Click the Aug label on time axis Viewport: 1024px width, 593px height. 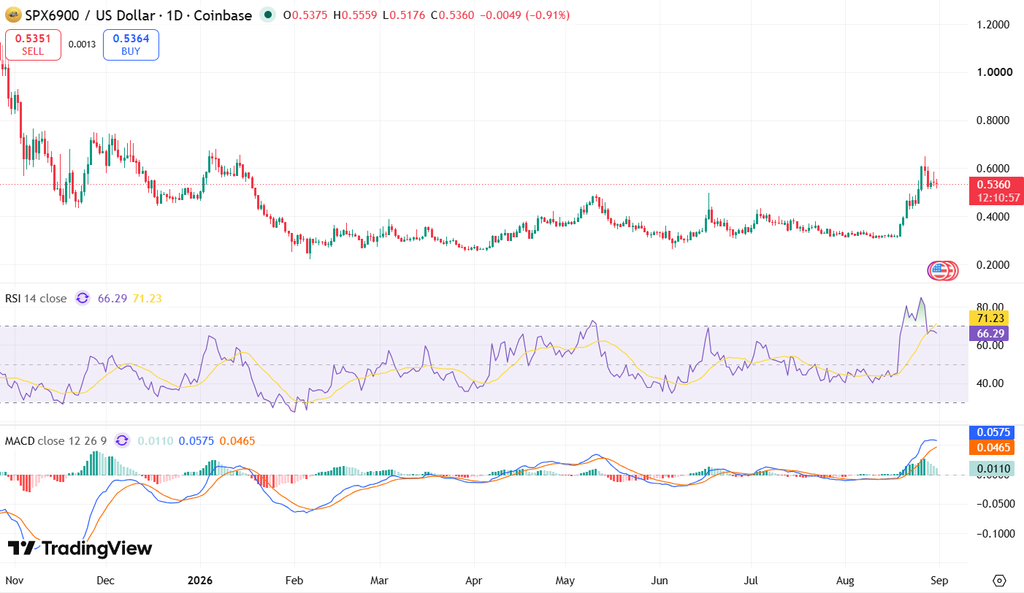tap(845, 581)
